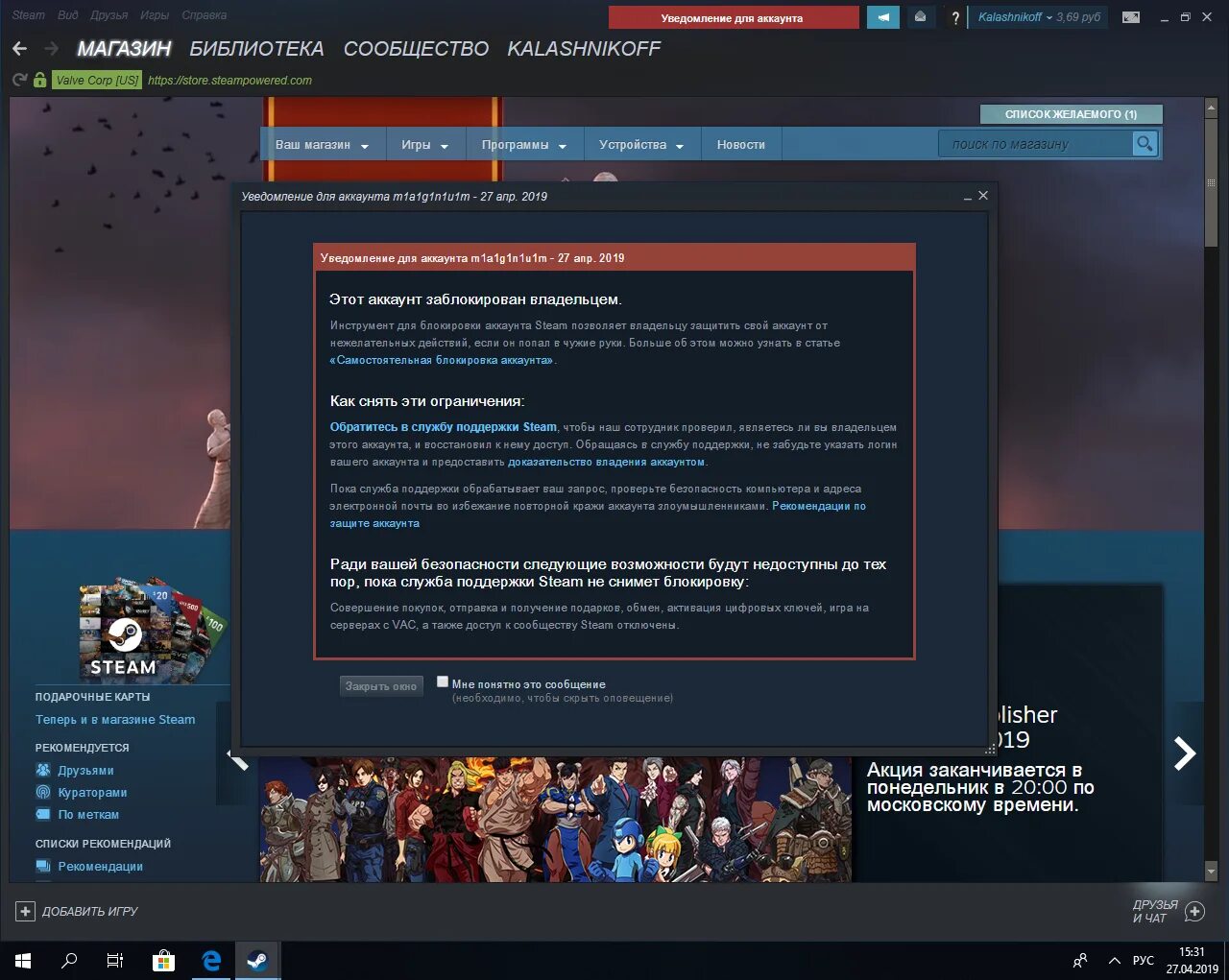Image resolution: width=1229 pixels, height=980 pixels.
Task: Check the "Мне понятно это сообщение" box
Action: (443, 681)
